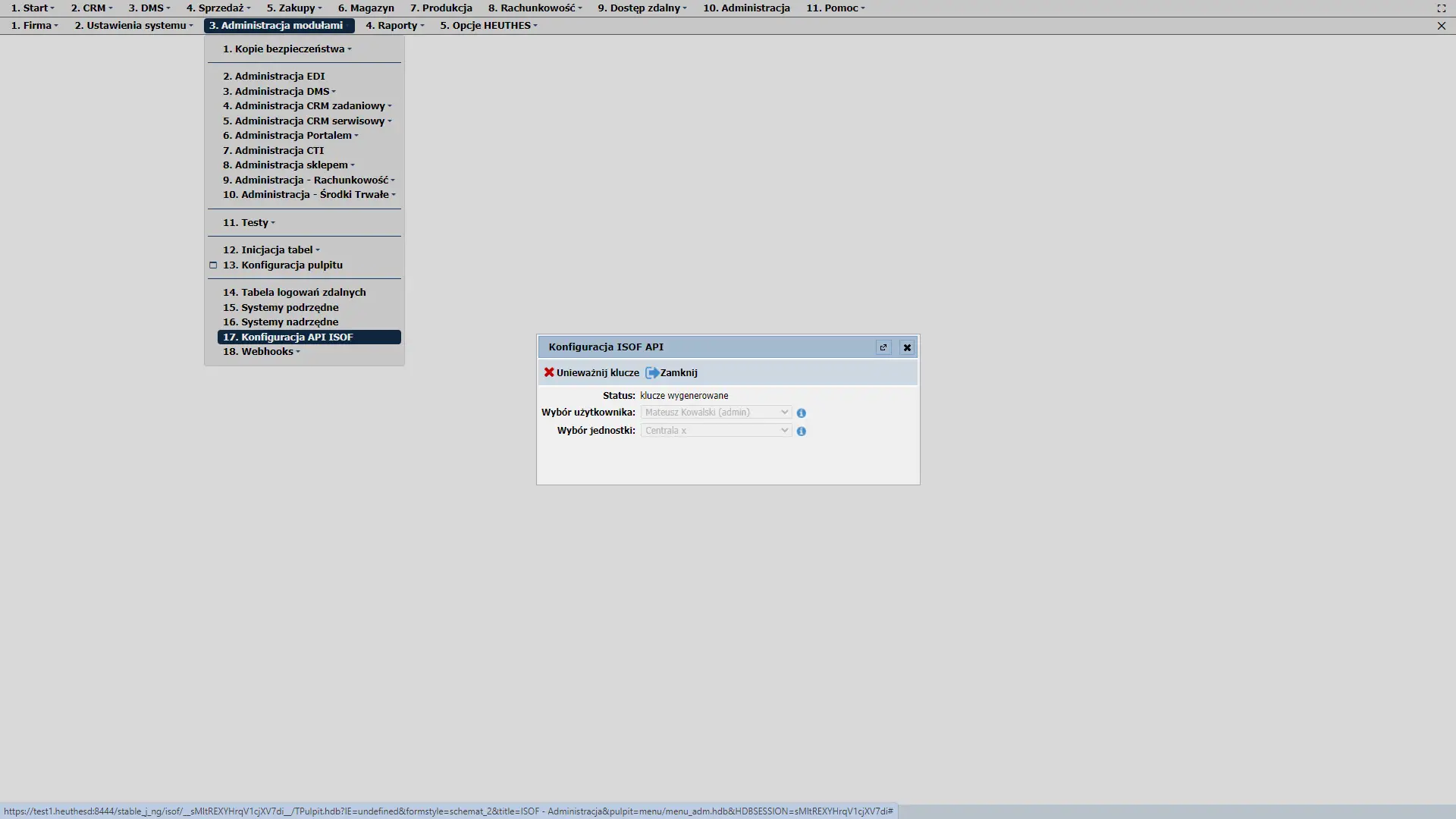Click Administracja EDI menu item
Screen dimensions: 1456x819
[274, 77]
